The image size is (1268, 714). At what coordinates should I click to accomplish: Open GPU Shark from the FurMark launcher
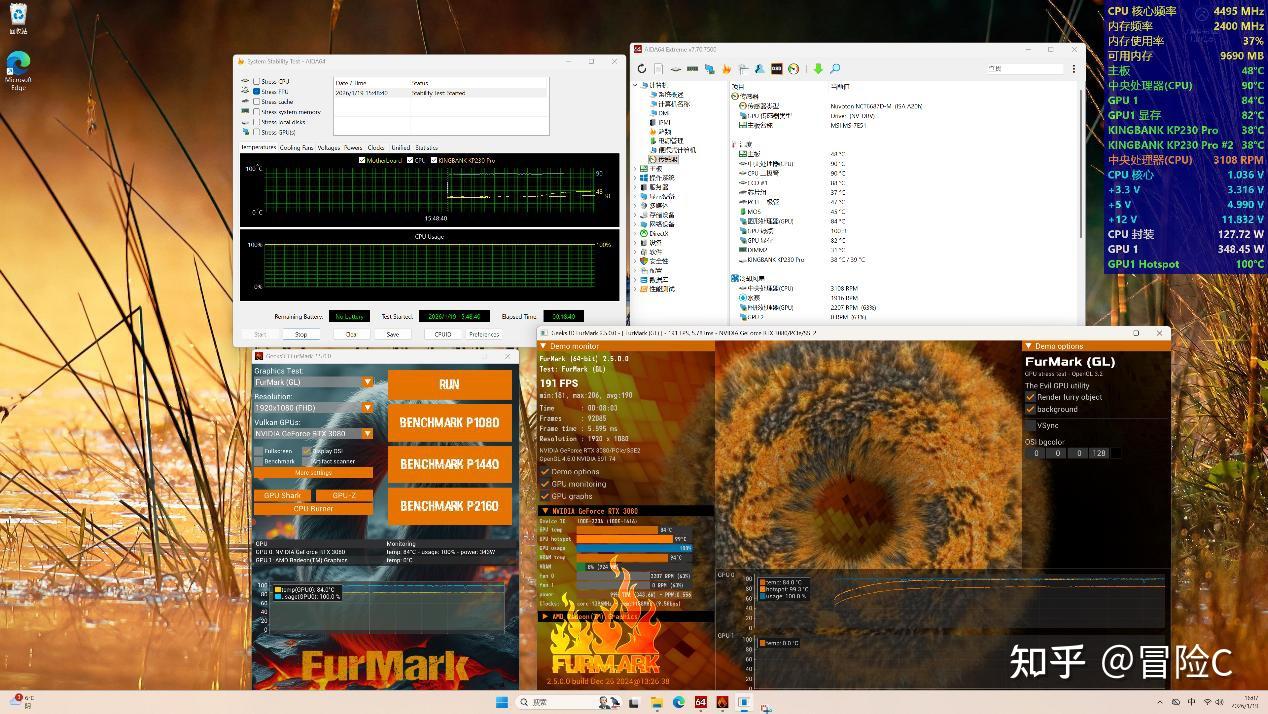click(282, 495)
